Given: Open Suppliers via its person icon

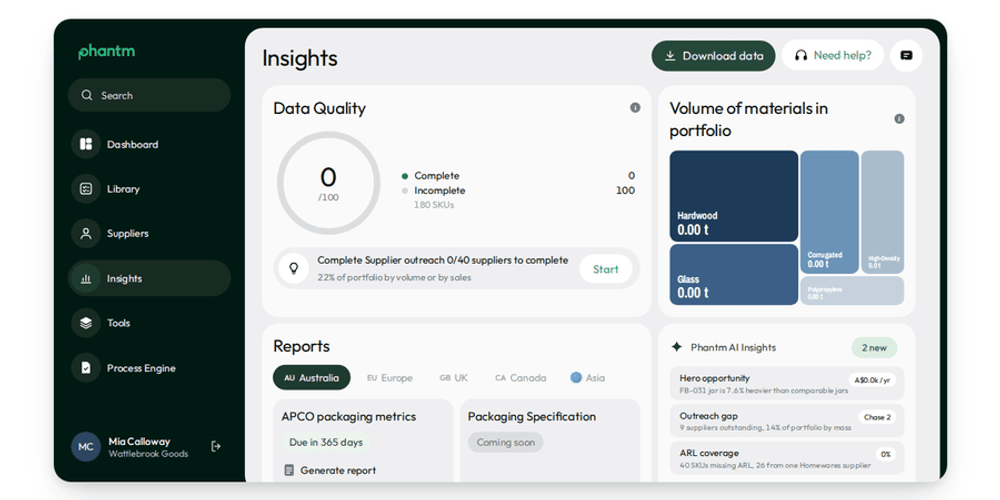Looking at the screenshot, I should (85, 233).
